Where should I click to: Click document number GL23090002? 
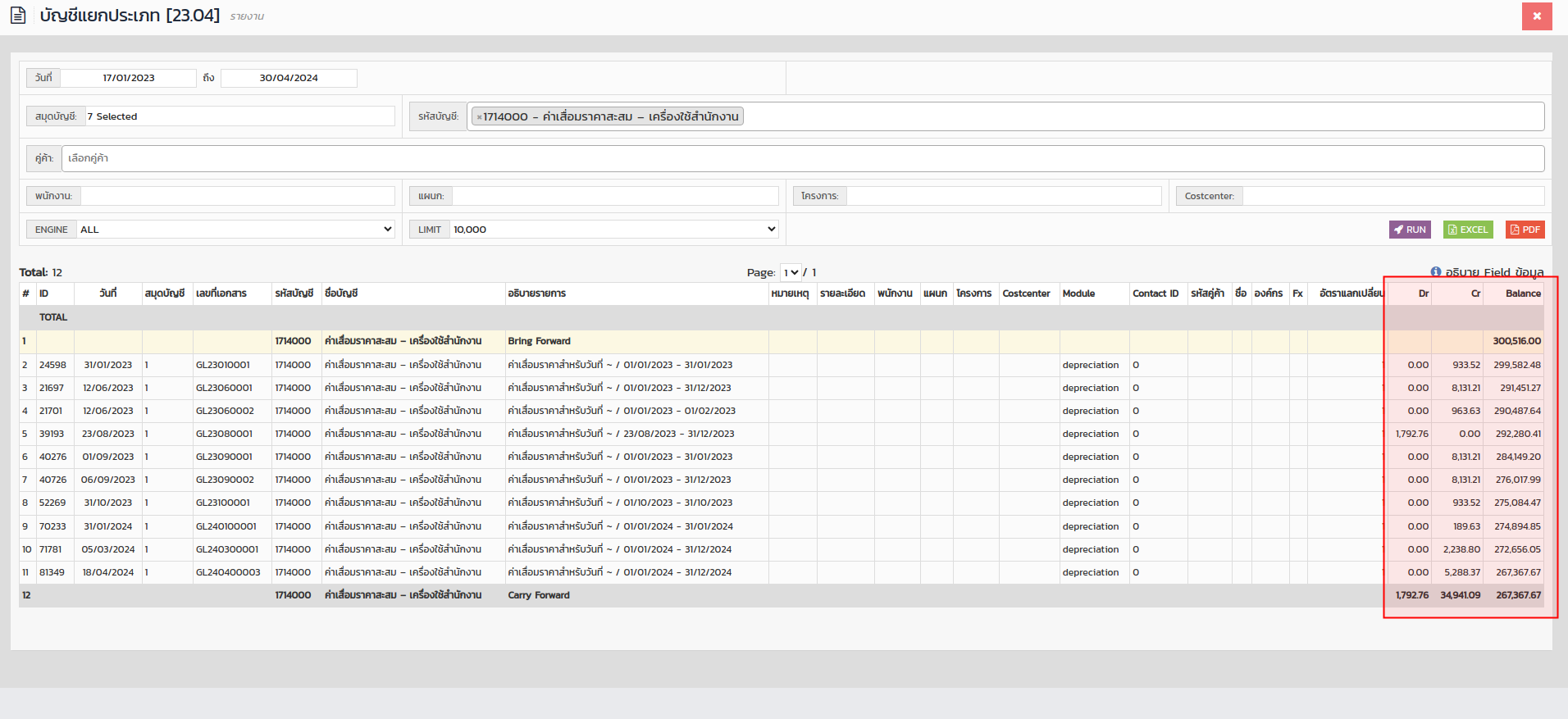point(225,480)
